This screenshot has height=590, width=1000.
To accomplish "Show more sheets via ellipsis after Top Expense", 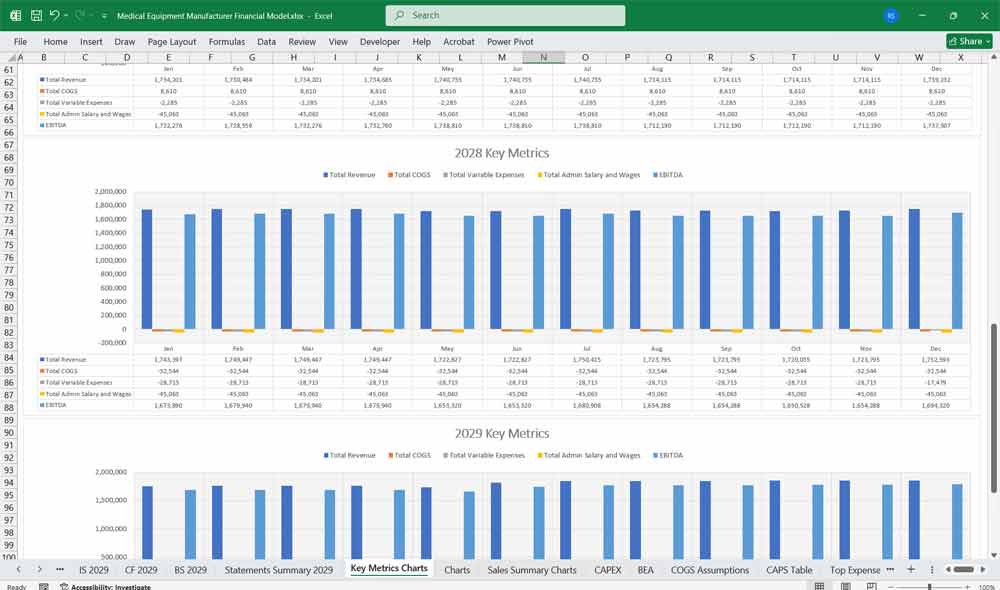I will coord(890,569).
